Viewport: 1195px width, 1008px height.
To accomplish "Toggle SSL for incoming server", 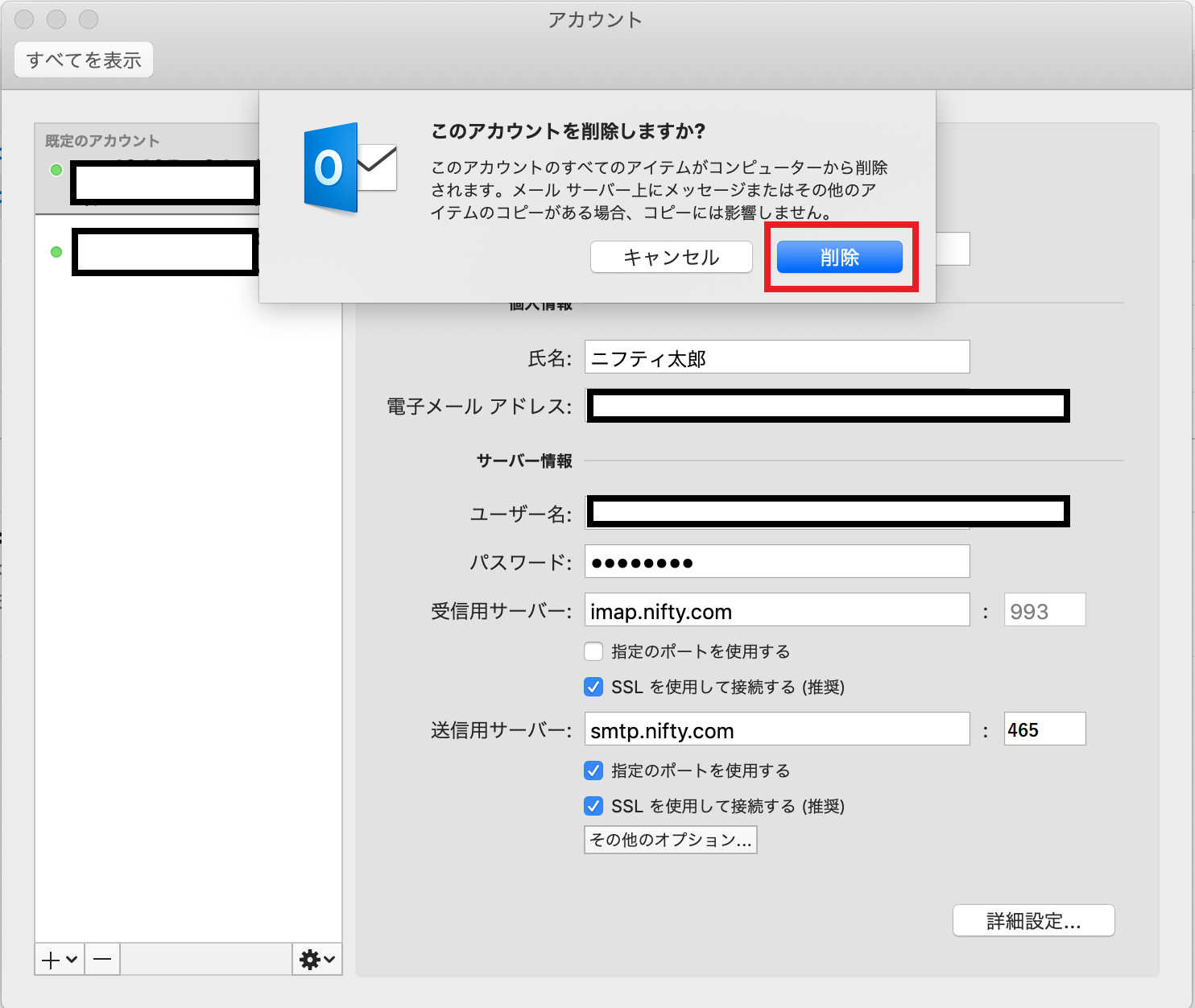I will coord(593,687).
